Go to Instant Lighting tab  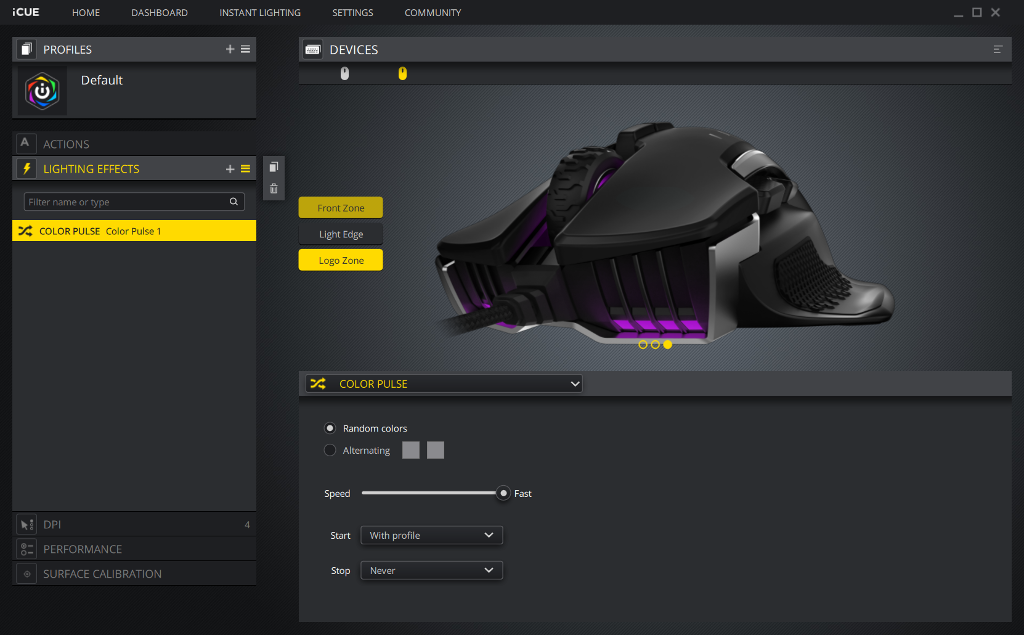click(260, 13)
